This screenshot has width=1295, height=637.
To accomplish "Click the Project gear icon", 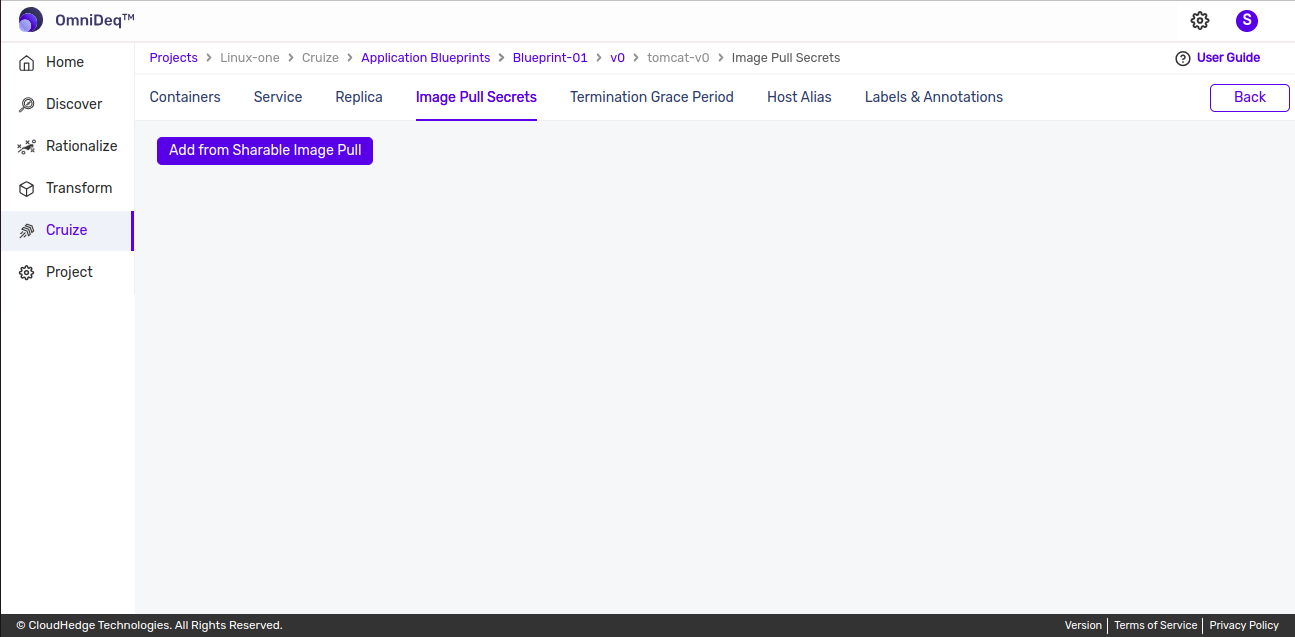I will click(27, 272).
